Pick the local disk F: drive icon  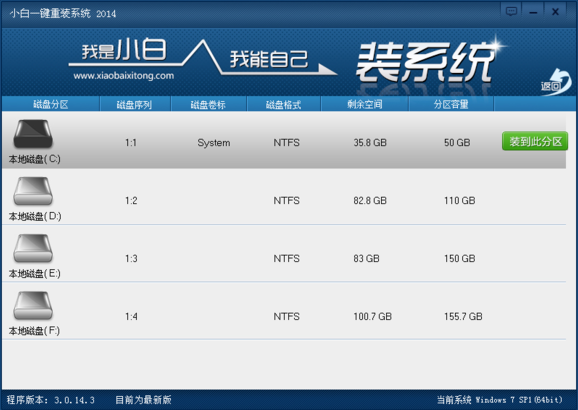coord(33,305)
